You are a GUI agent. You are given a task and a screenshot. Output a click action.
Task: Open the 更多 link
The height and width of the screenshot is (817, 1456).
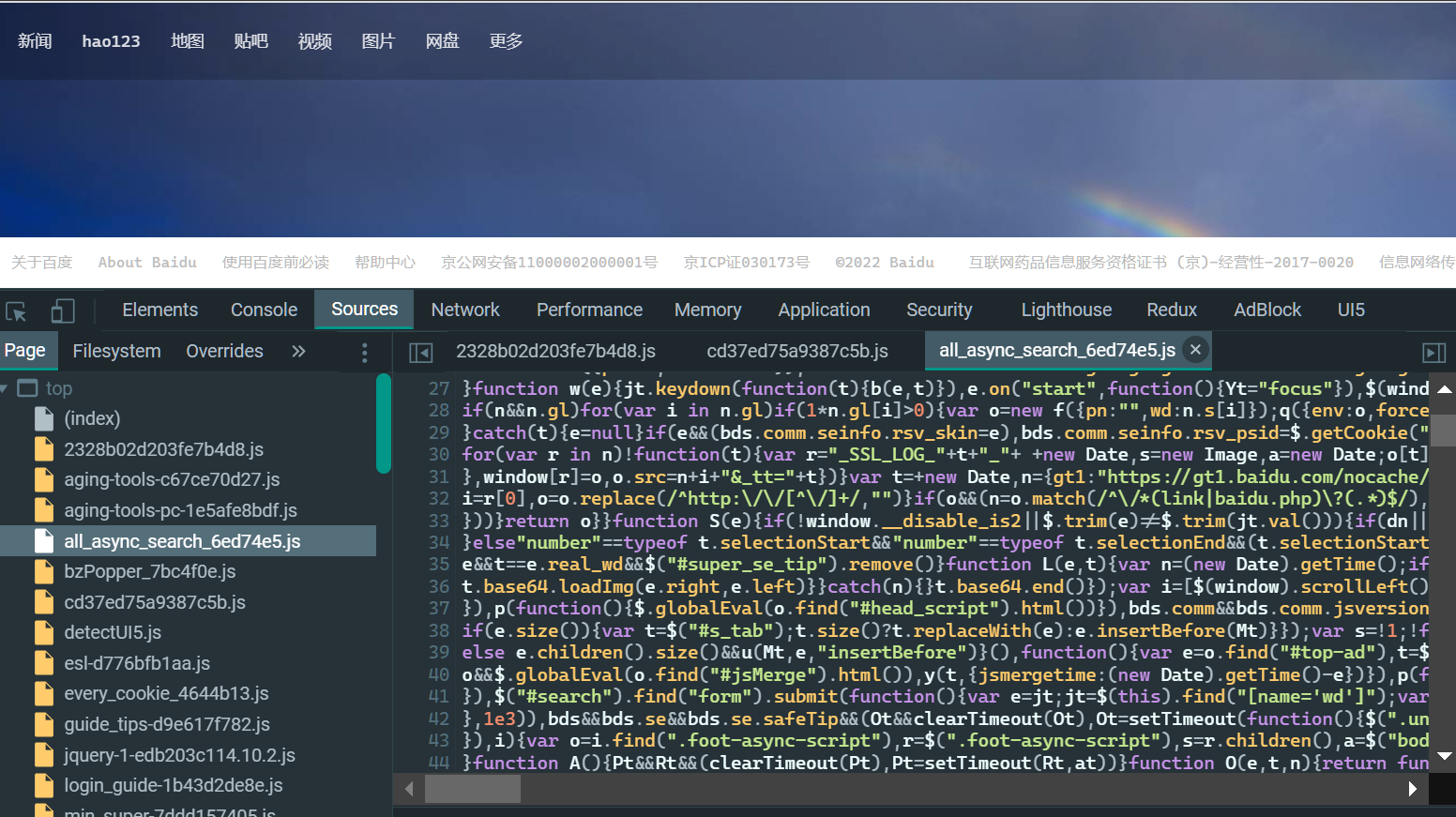(x=506, y=41)
